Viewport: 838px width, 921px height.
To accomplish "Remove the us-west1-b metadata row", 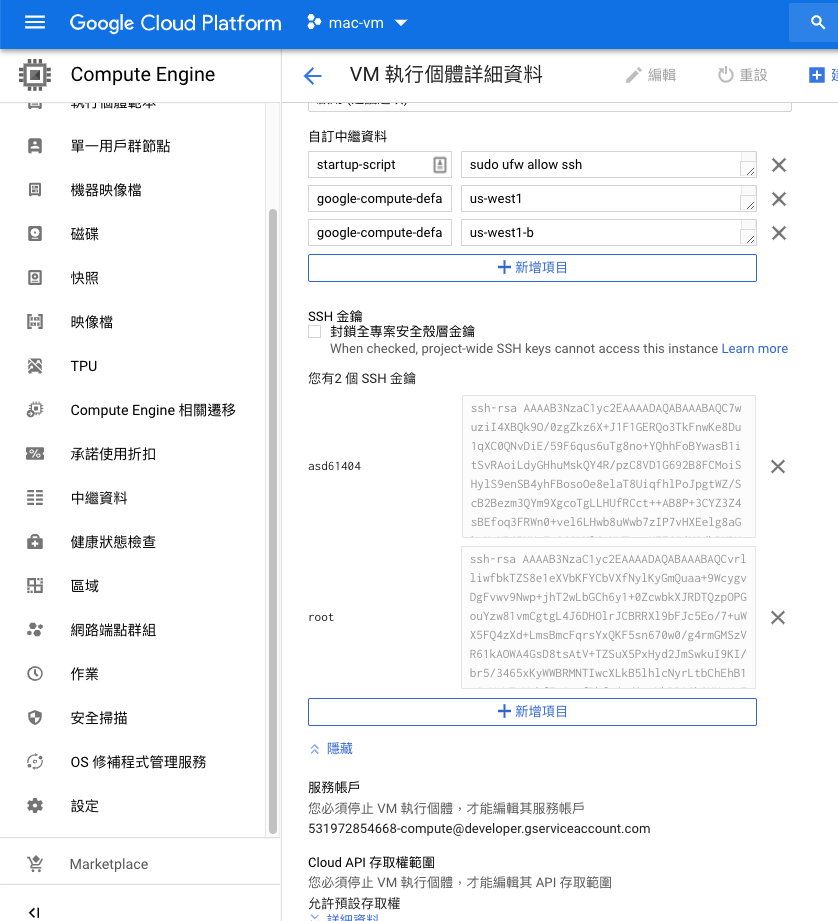I will tap(779, 233).
